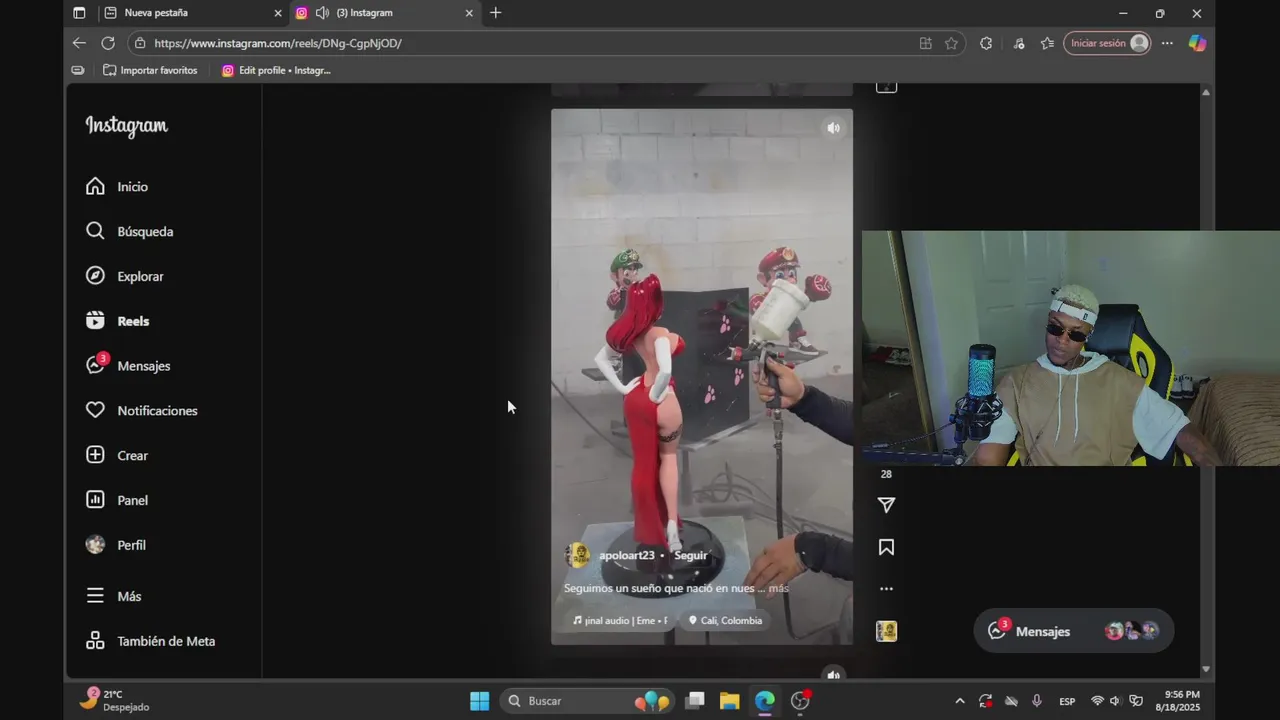
Task: Open Edit profile • Instagram bookmark
Action: (276, 70)
